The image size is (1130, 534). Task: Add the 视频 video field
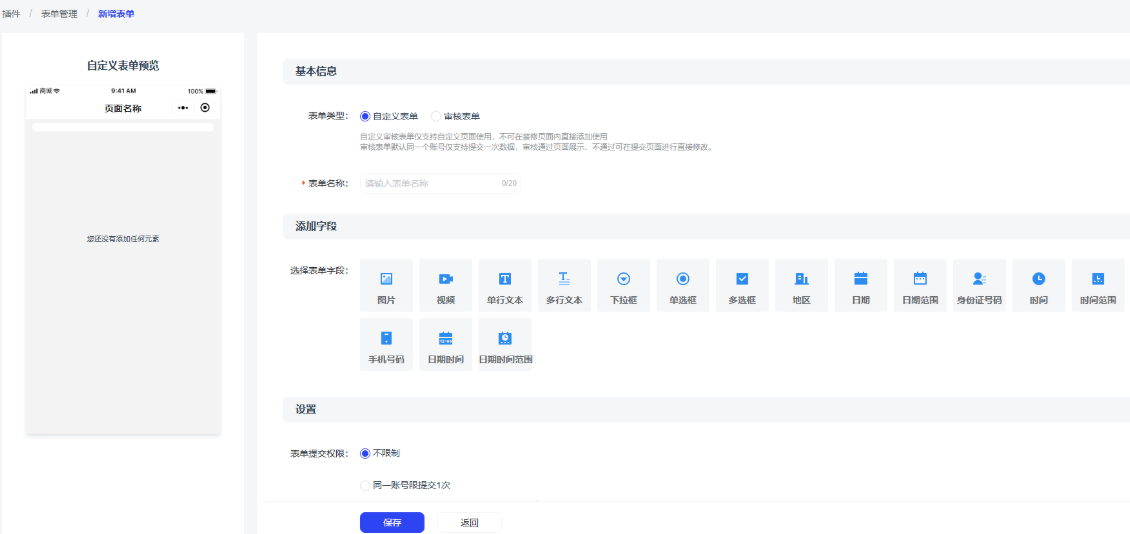click(x=445, y=285)
